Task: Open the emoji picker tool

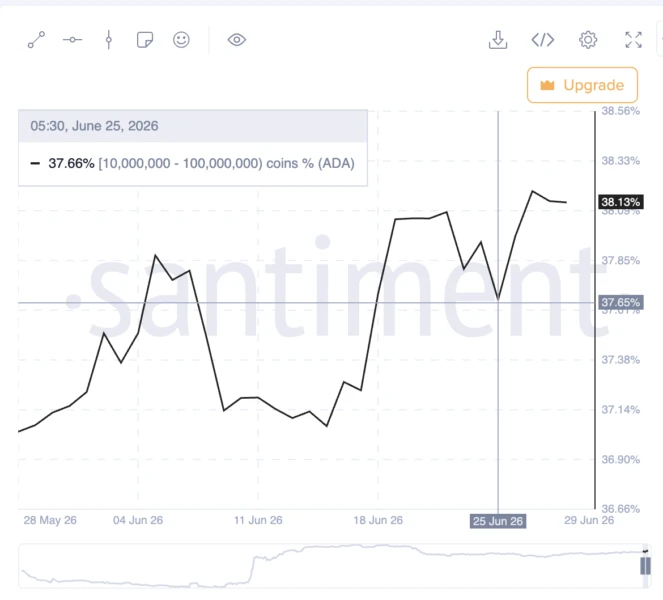Action: click(181, 40)
